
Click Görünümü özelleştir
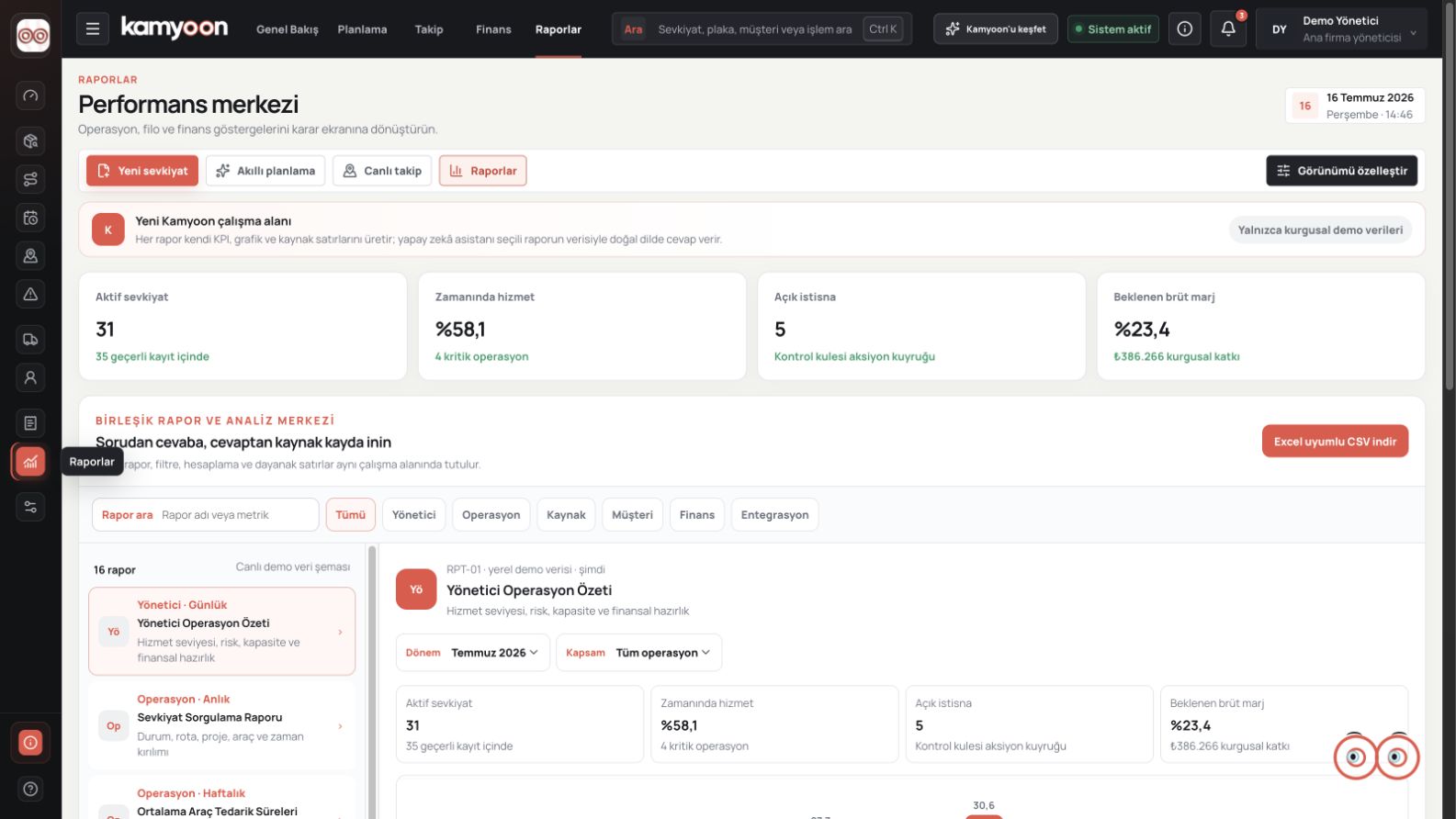[x=1342, y=171]
